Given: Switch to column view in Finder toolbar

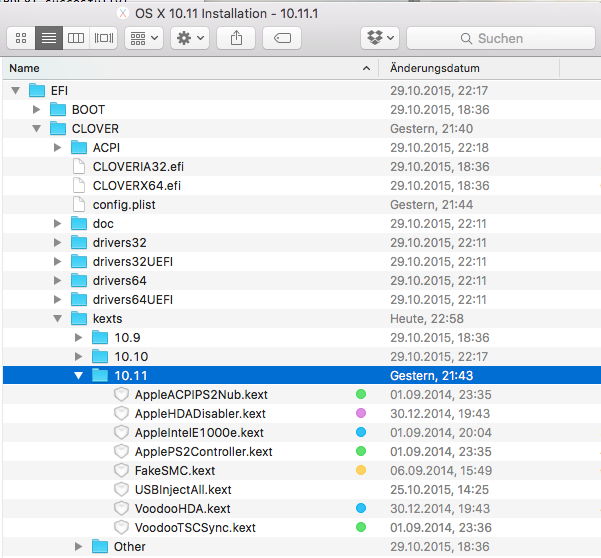Looking at the screenshot, I should coord(76,38).
